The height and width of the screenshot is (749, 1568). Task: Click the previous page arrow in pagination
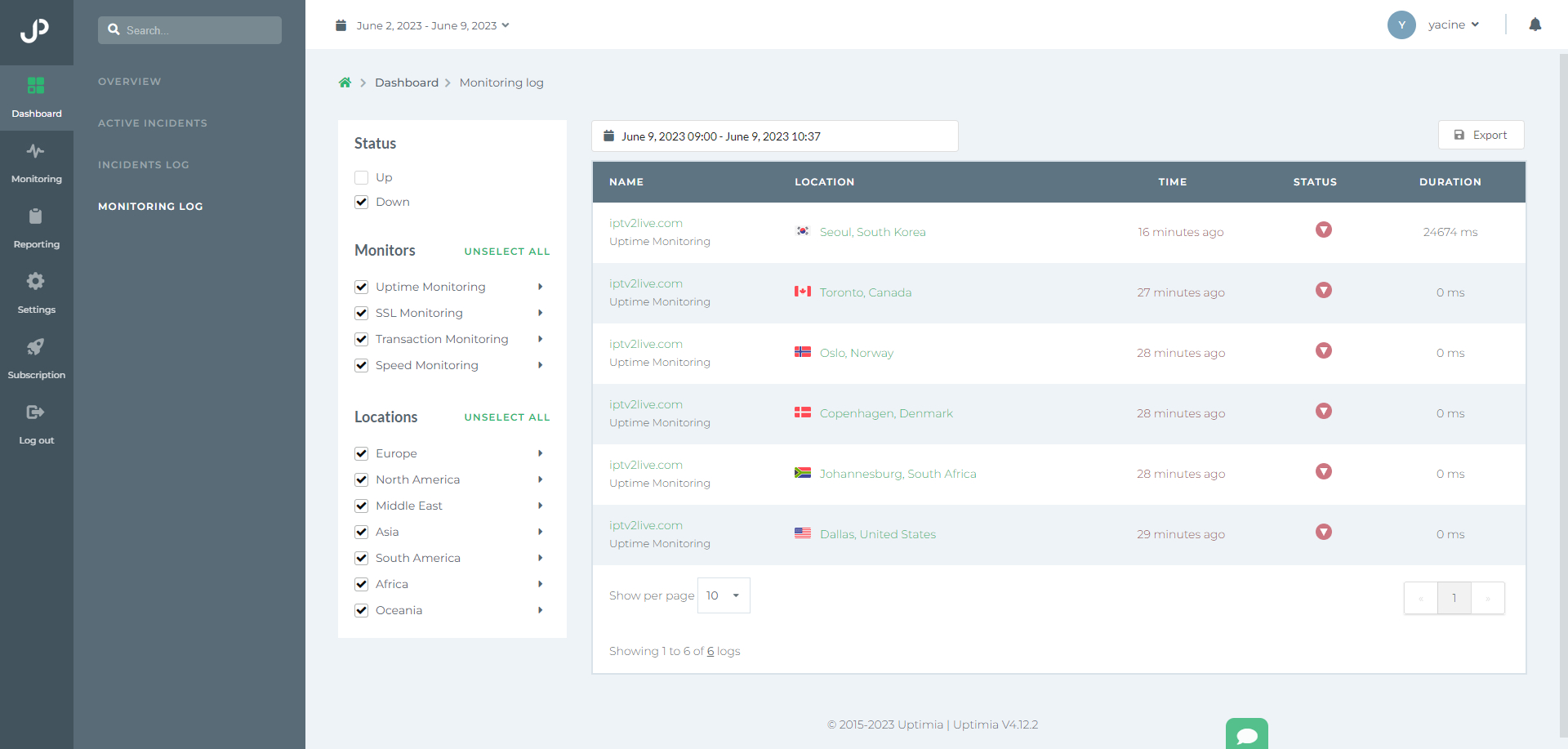(1421, 598)
